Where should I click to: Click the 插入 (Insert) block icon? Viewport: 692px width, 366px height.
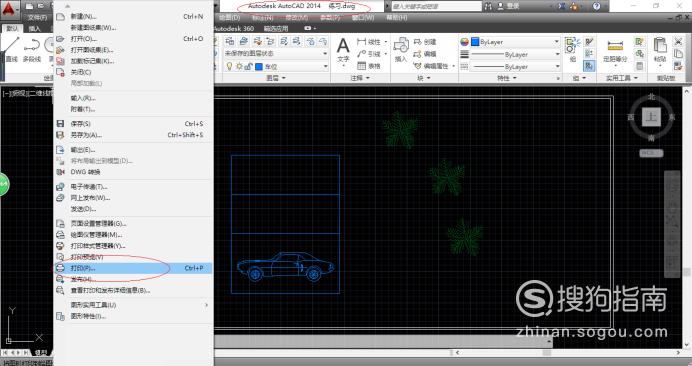[401, 50]
